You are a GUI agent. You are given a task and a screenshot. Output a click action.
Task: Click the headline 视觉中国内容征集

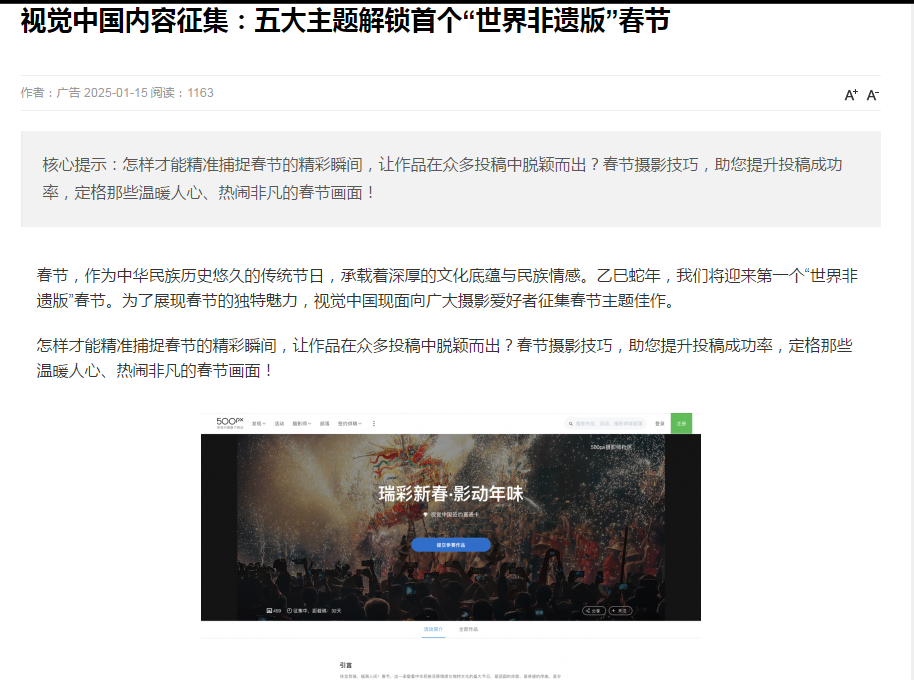tap(345, 22)
